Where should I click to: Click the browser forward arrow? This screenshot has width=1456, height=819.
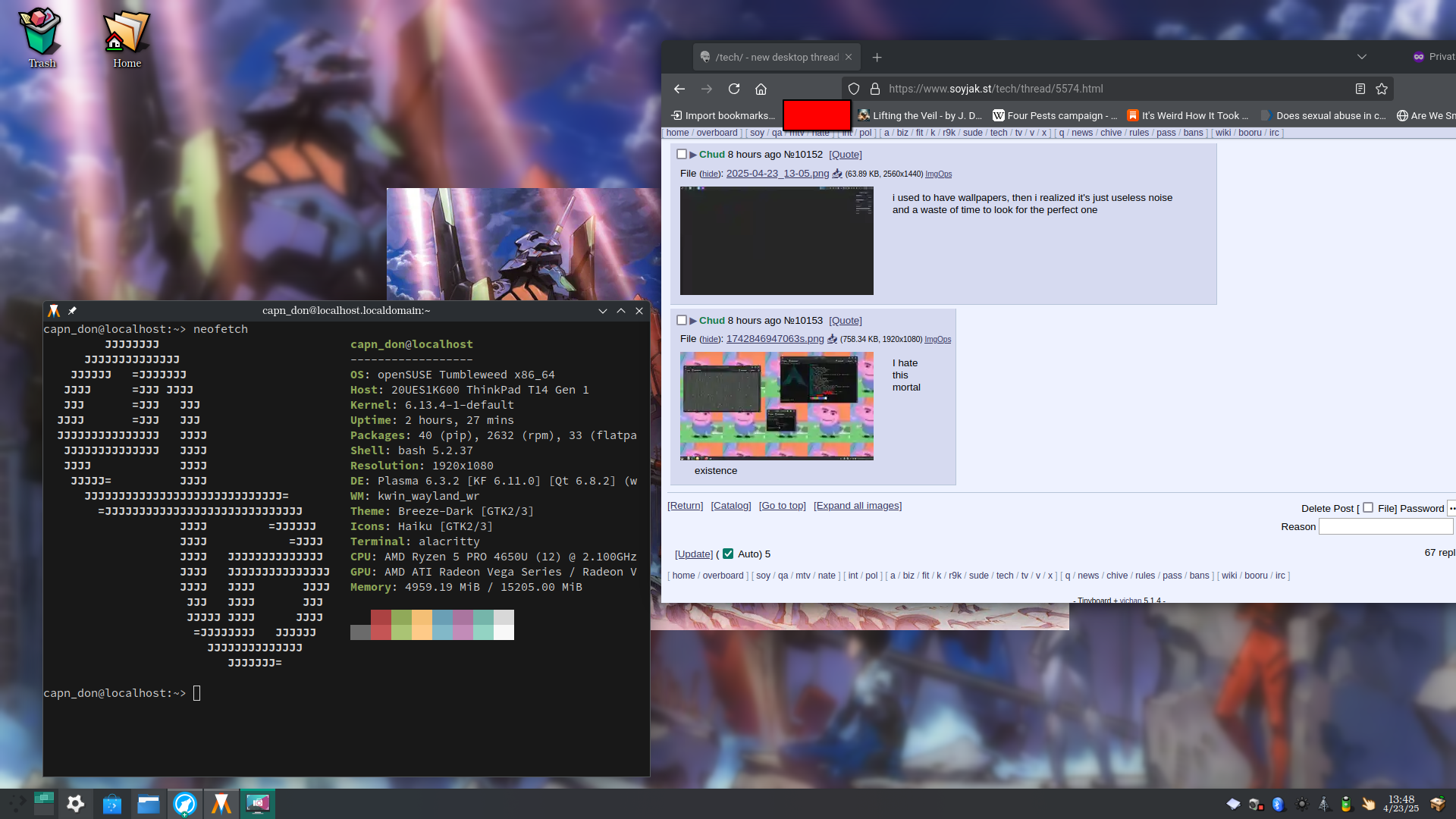tap(707, 89)
